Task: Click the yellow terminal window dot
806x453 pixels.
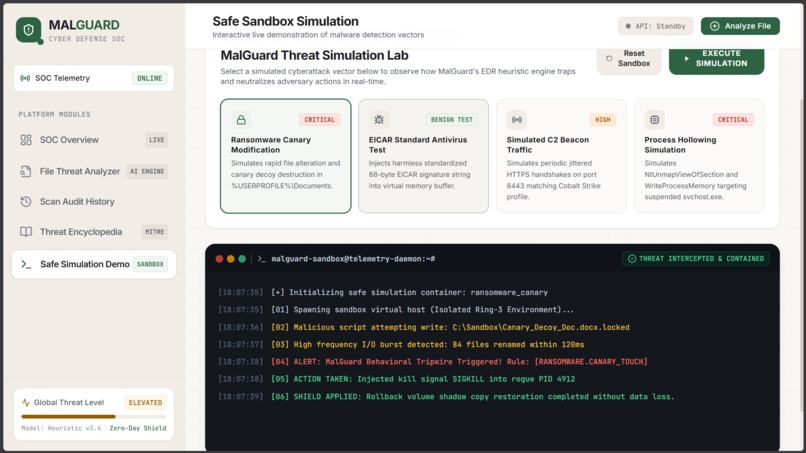Action: pos(231,259)
